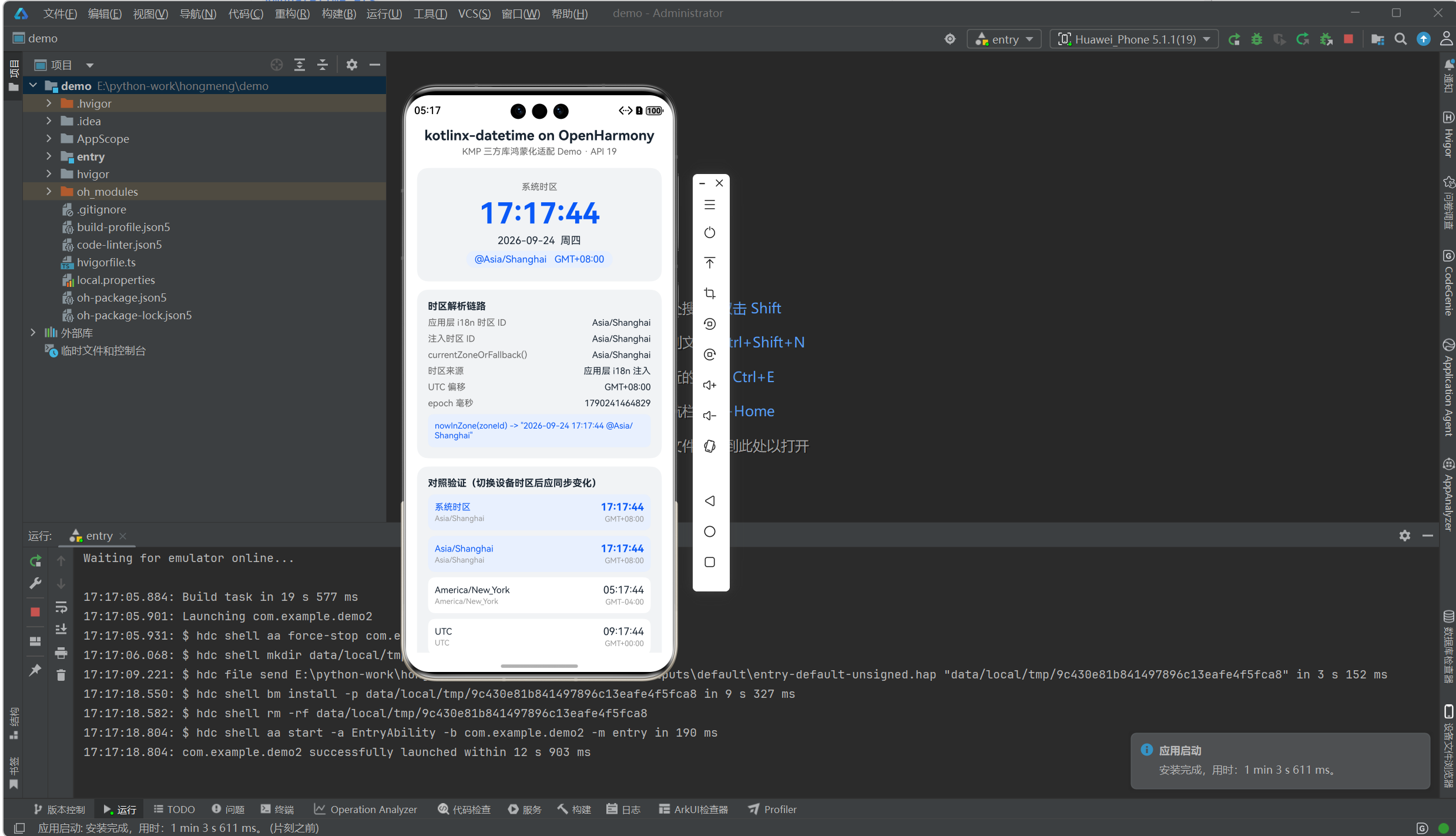Viewport: 1456px width, 836px height.
Task: Toggle the Notifications sidebar panel
Action: point(1448,76)
